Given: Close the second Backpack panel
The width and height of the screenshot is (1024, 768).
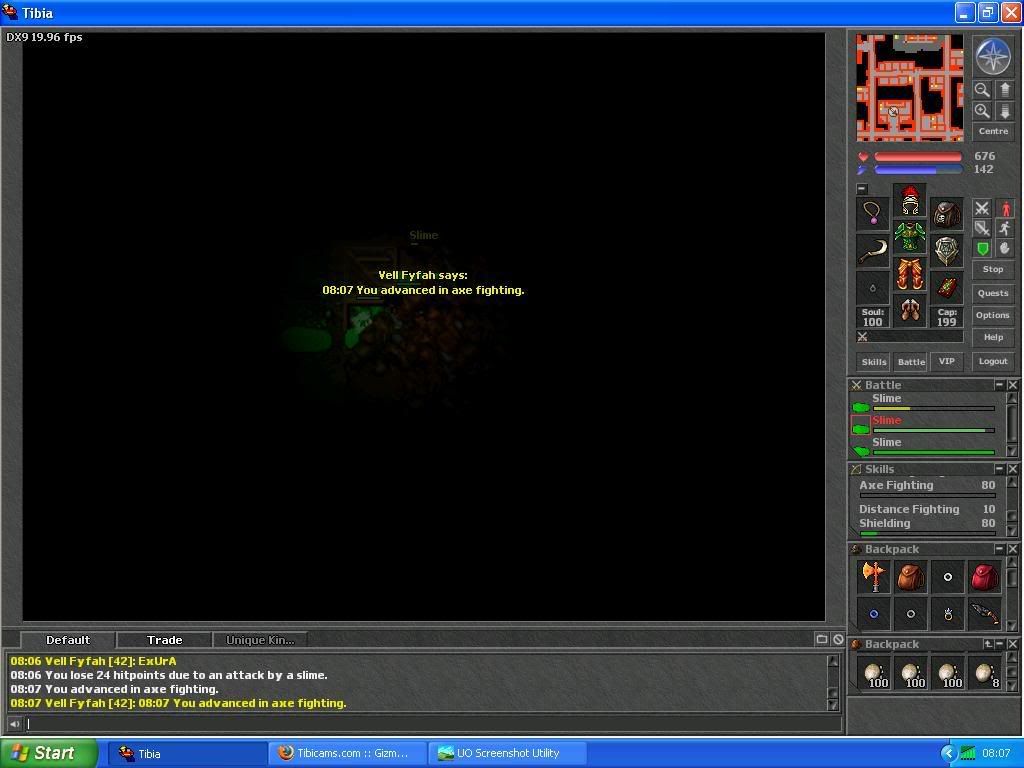Looking at the screenshot, I should coord(1012,644).
